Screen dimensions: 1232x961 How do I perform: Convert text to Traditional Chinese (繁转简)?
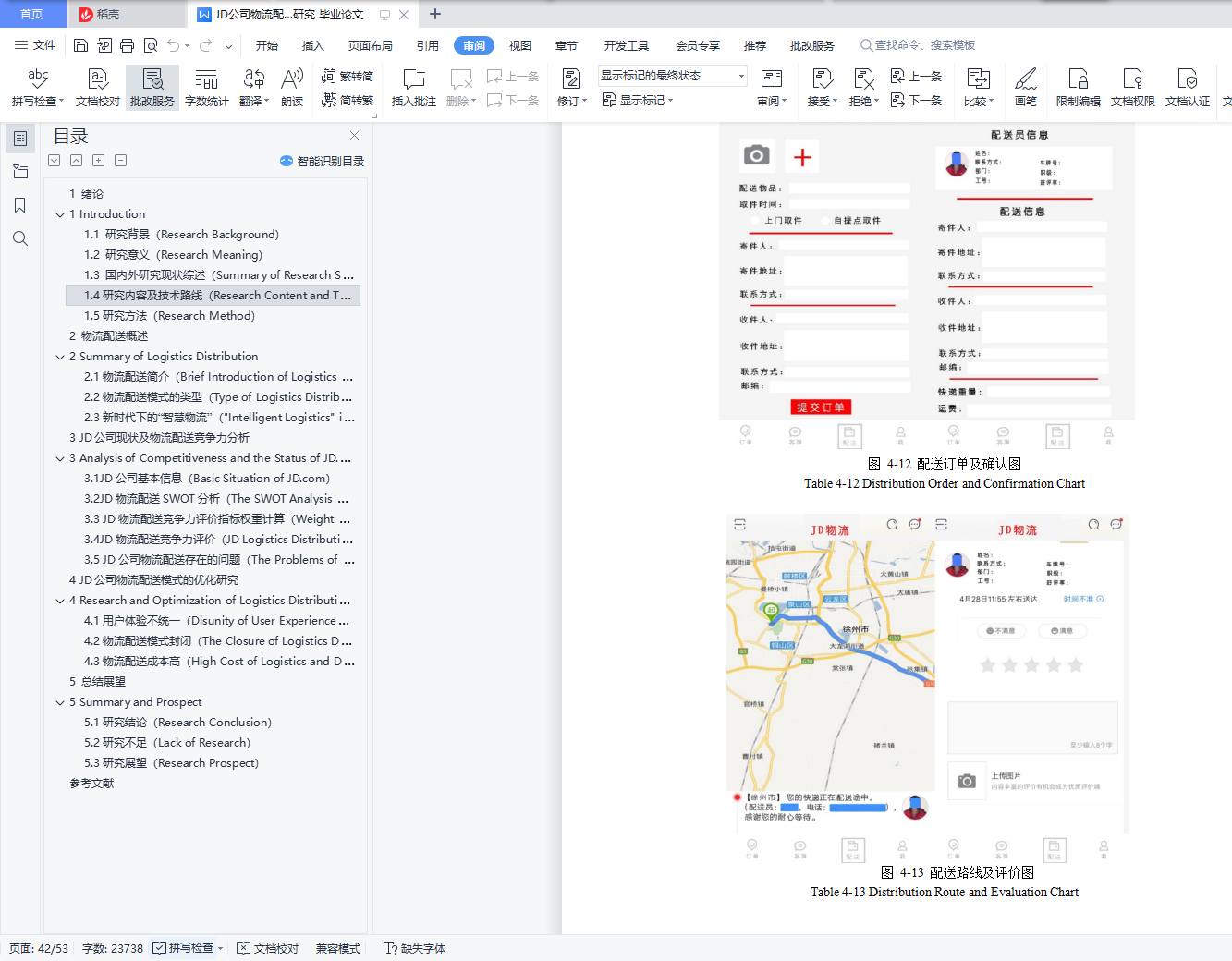348,77
